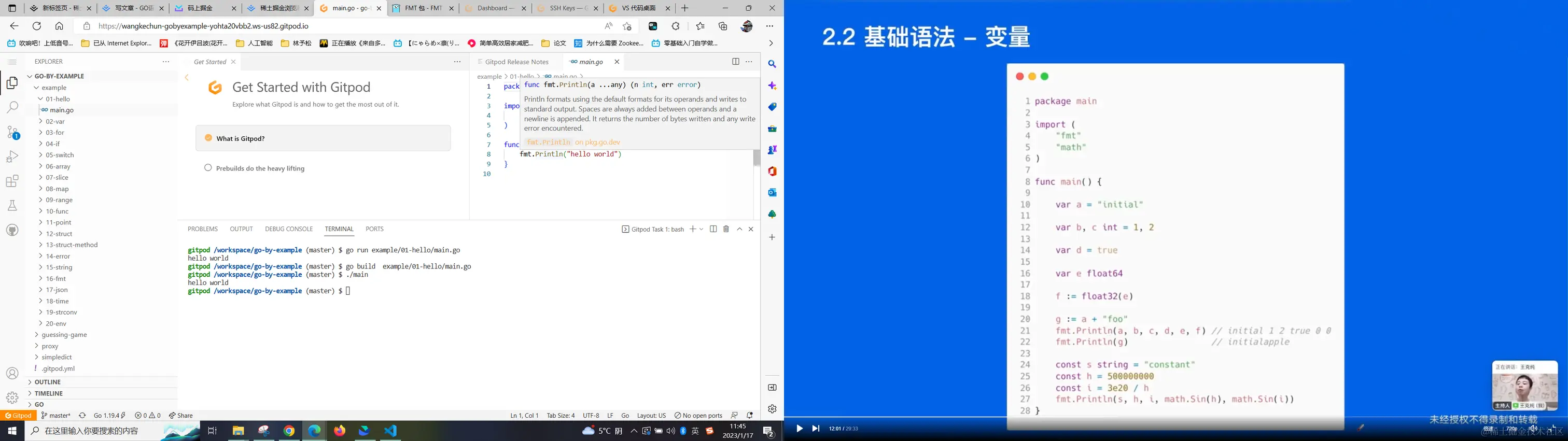1568x441 pixels.
Task: Open Visual Studio Code from the taskbar
Action: point(390,431)
